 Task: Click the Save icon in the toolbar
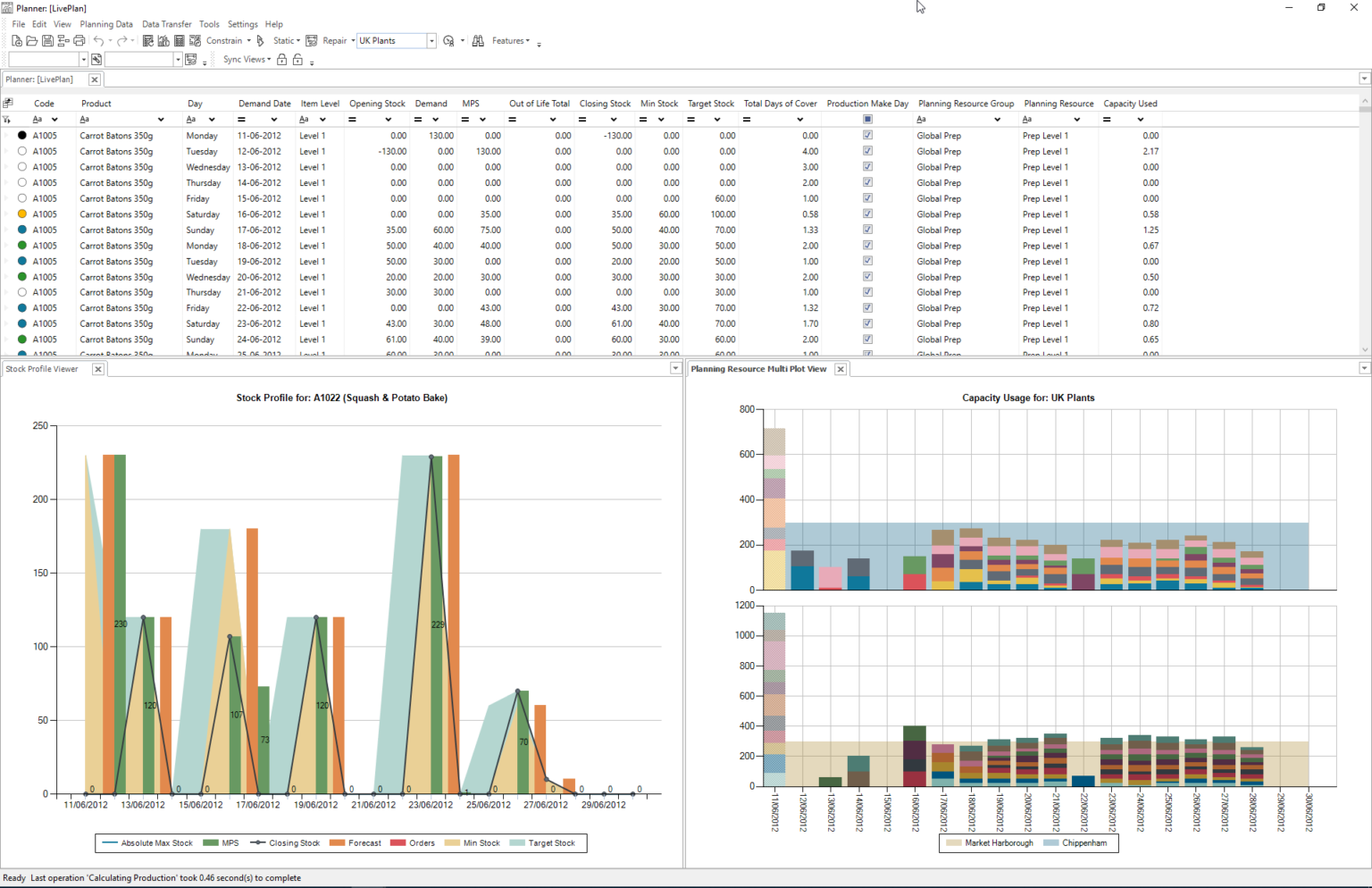(x=47, y=41)
